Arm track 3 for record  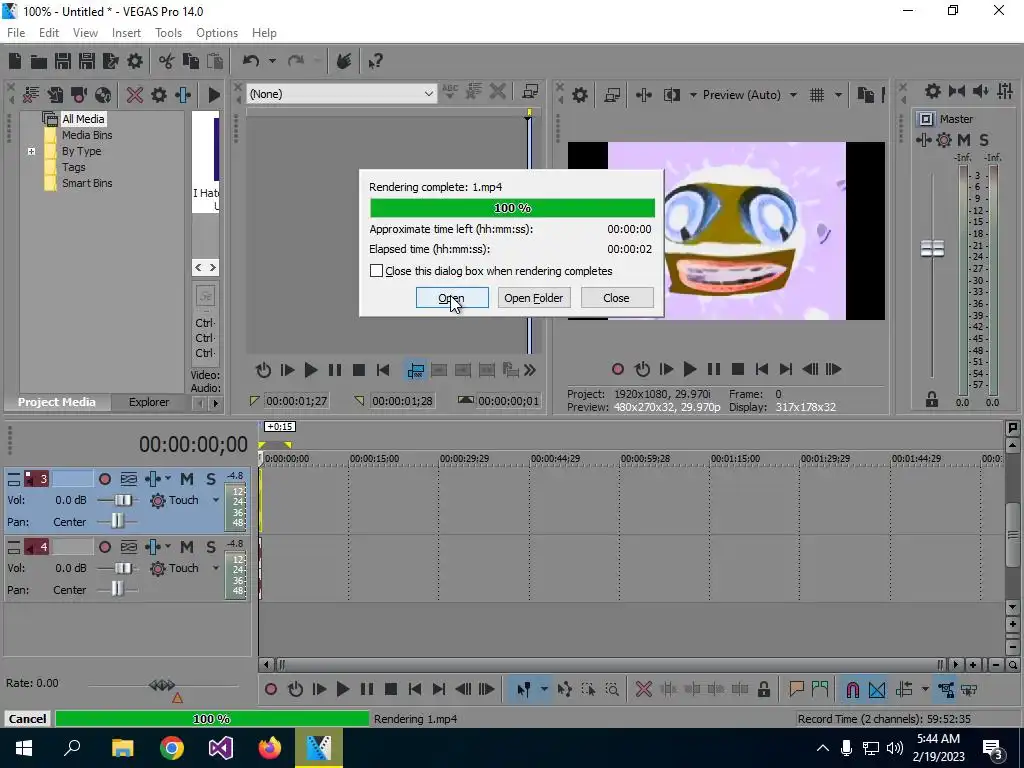[x=104, y=479]
